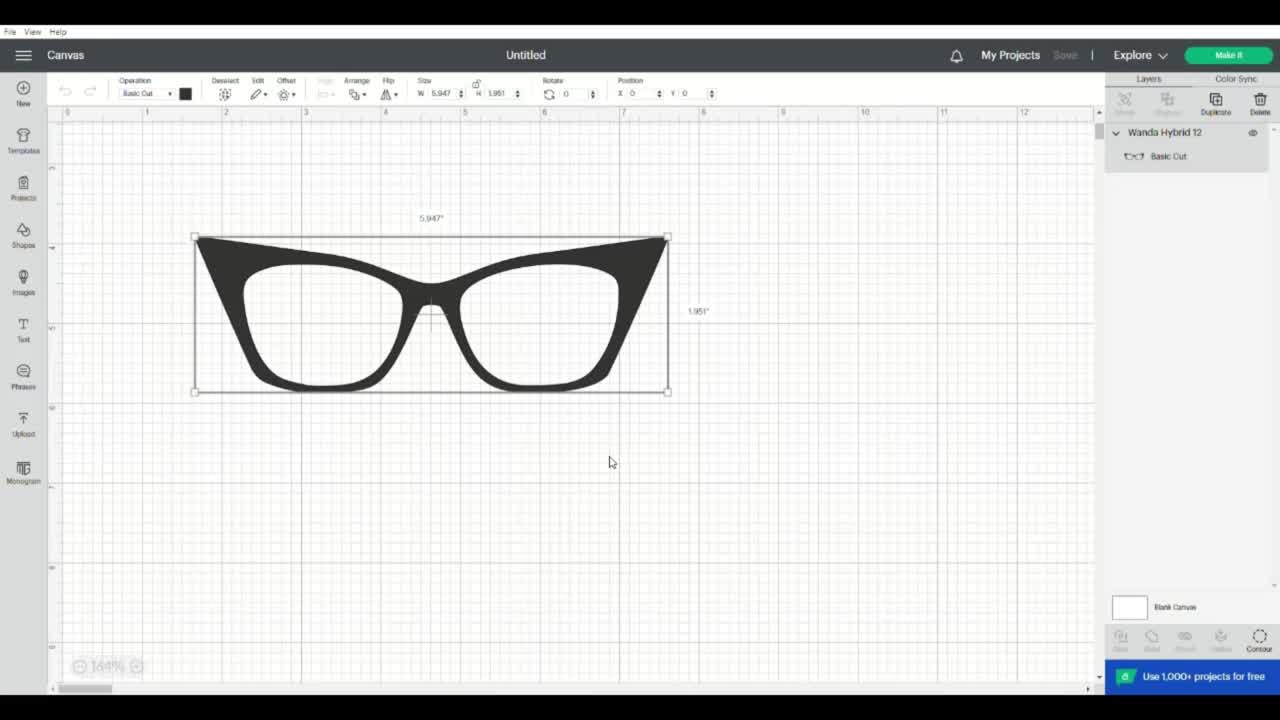
Task: Open the Phrases panel
Action: click(23, 377)
